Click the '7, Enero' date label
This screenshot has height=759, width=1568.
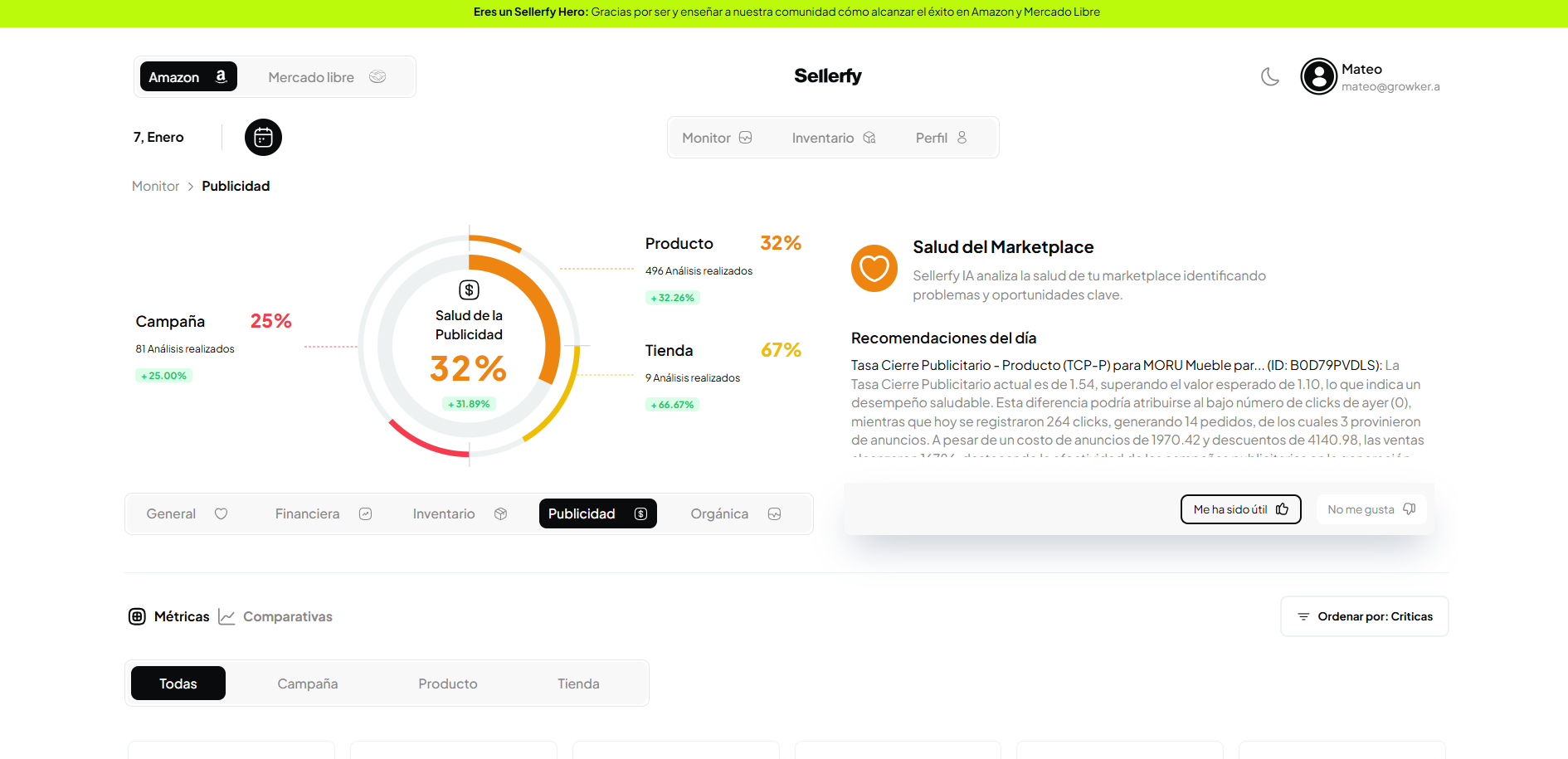[x=158, y=137]
